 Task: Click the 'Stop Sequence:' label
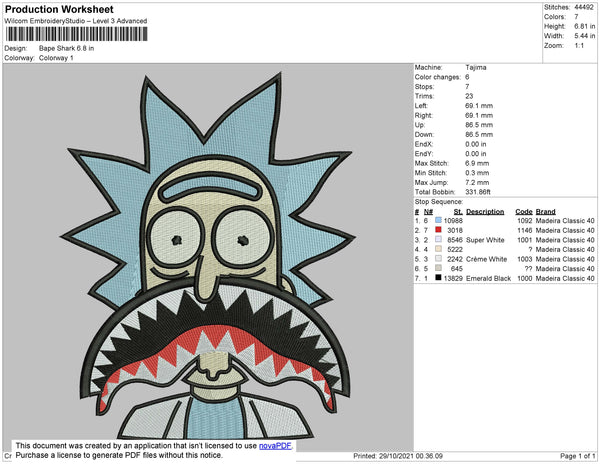[x=439, y=202]
